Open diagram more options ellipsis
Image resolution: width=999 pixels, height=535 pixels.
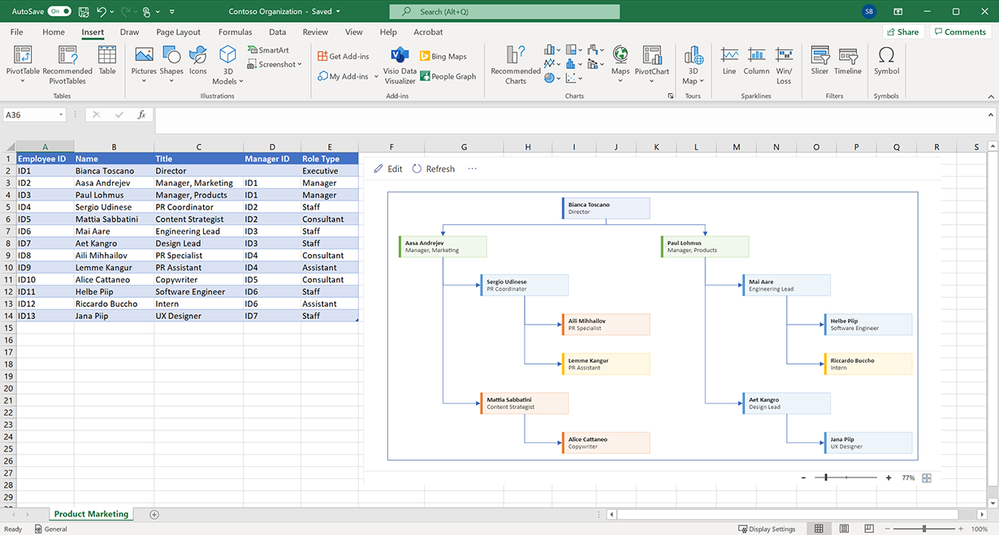coord(472,169)
